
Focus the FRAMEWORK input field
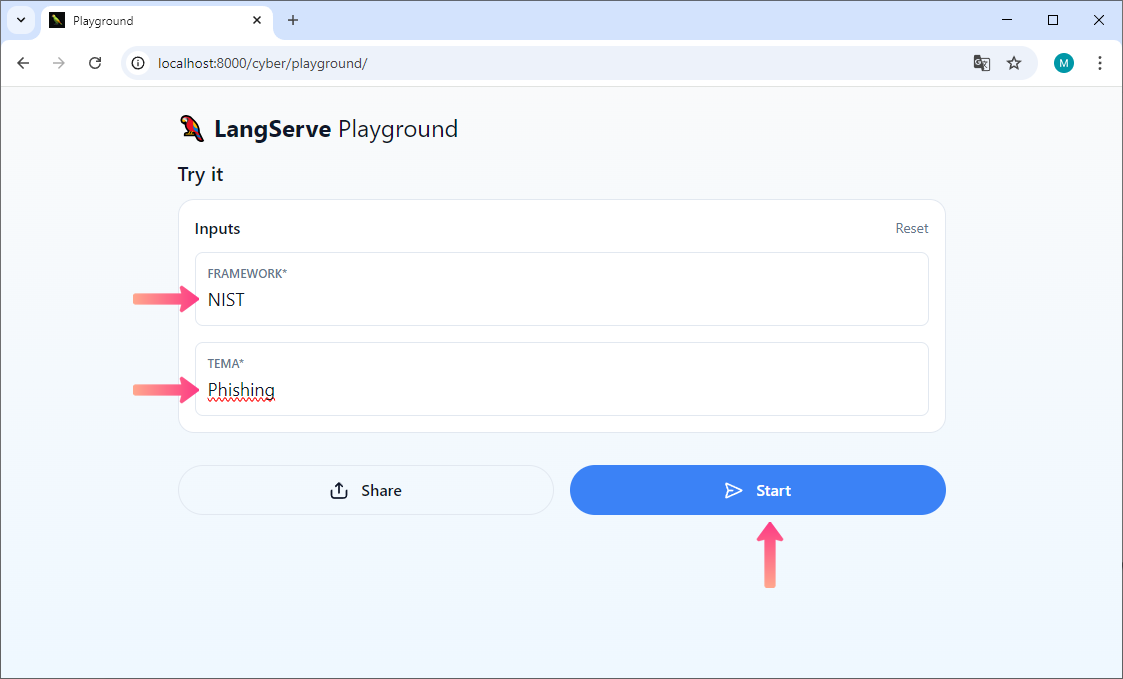pyautogui.click(x=562, y=289)
